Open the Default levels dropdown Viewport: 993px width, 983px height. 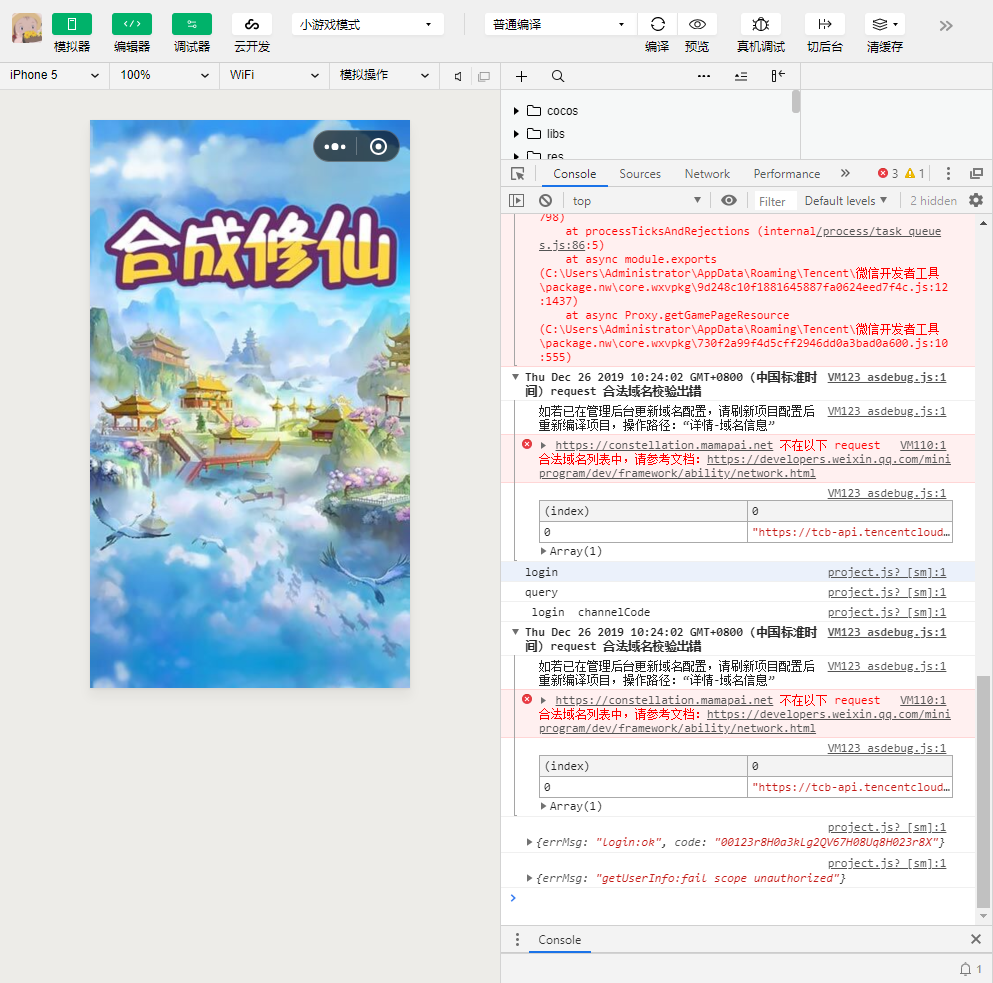[x=845, y=201]
